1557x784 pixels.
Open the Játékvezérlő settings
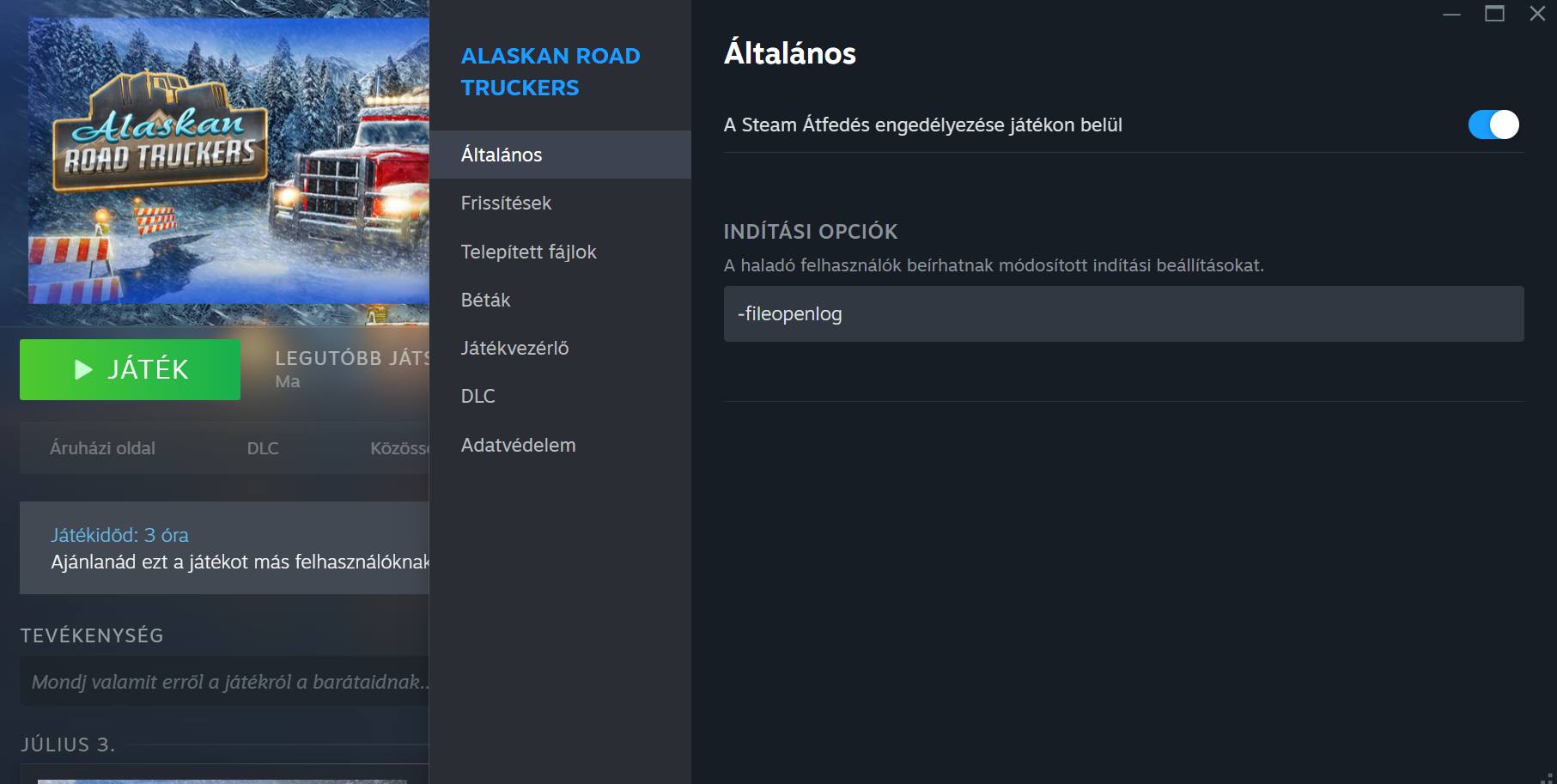click(514, 348)
